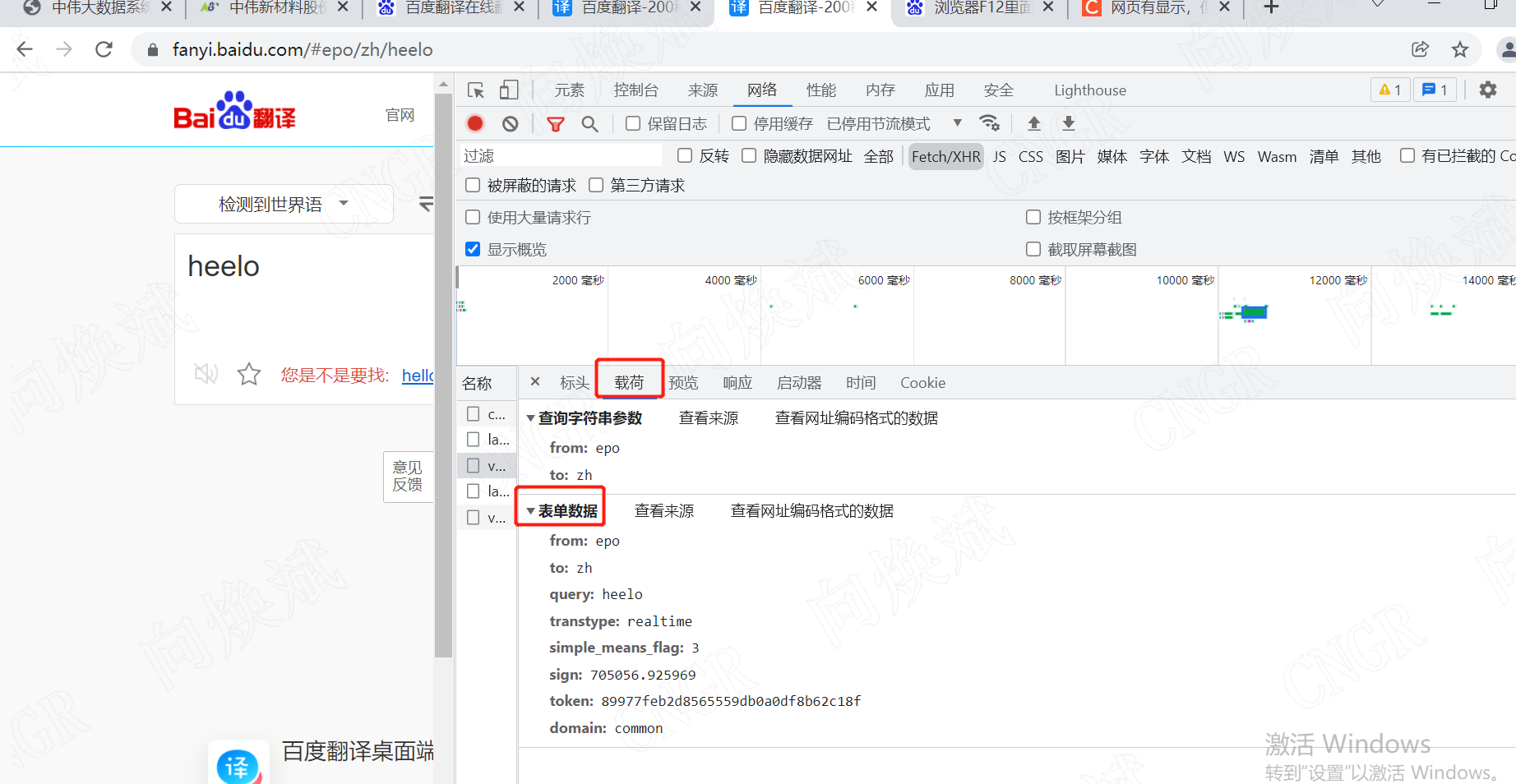Open the 预览 preview tab

pyautogui.click(x=683, y=383)
